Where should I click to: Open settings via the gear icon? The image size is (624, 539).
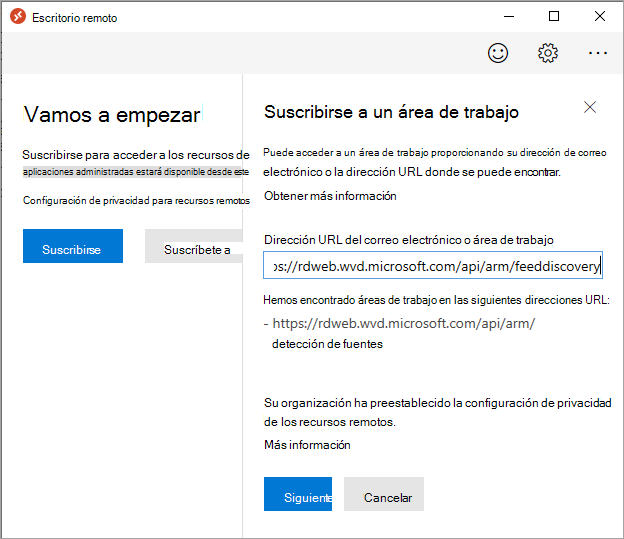[x=548, y=53]
